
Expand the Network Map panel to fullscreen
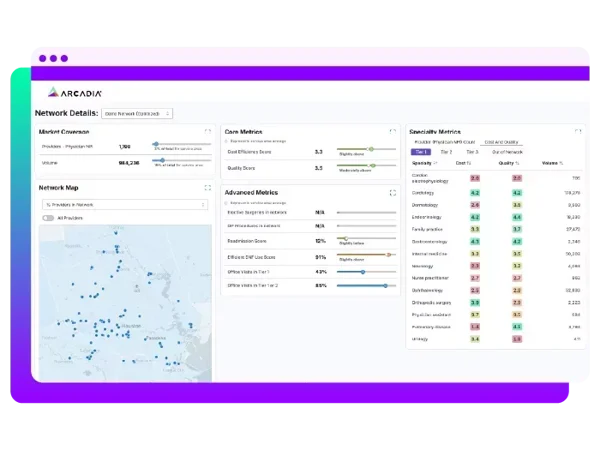(x=208, y=188)
